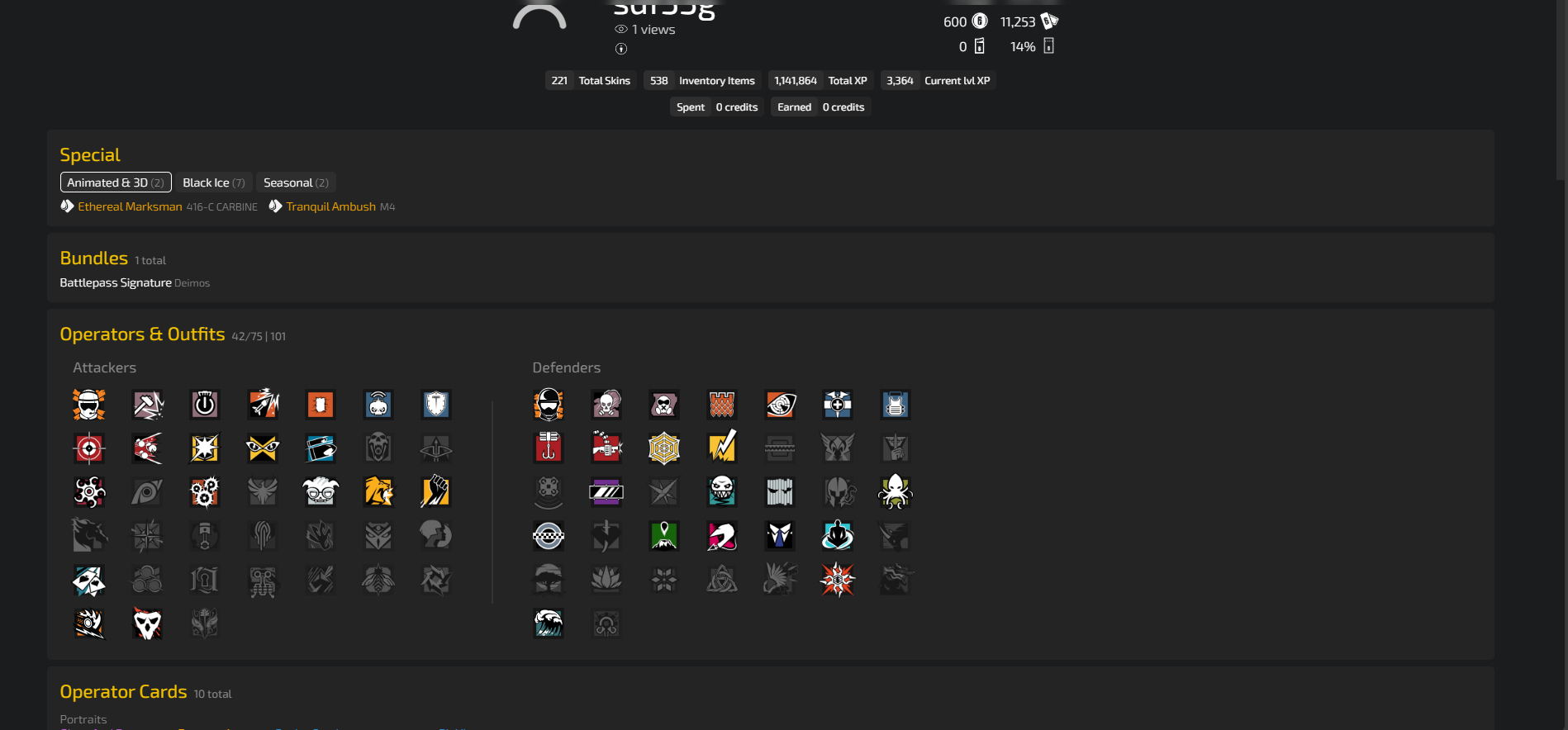
Task: Select the greyed-out Blackbeard operator icon
Action: tap(378, 448)
